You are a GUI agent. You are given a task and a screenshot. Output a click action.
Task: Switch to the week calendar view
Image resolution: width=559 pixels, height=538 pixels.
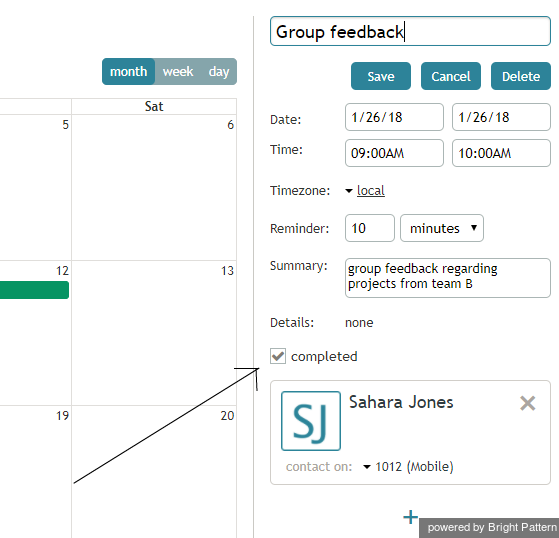click(178, 72)
